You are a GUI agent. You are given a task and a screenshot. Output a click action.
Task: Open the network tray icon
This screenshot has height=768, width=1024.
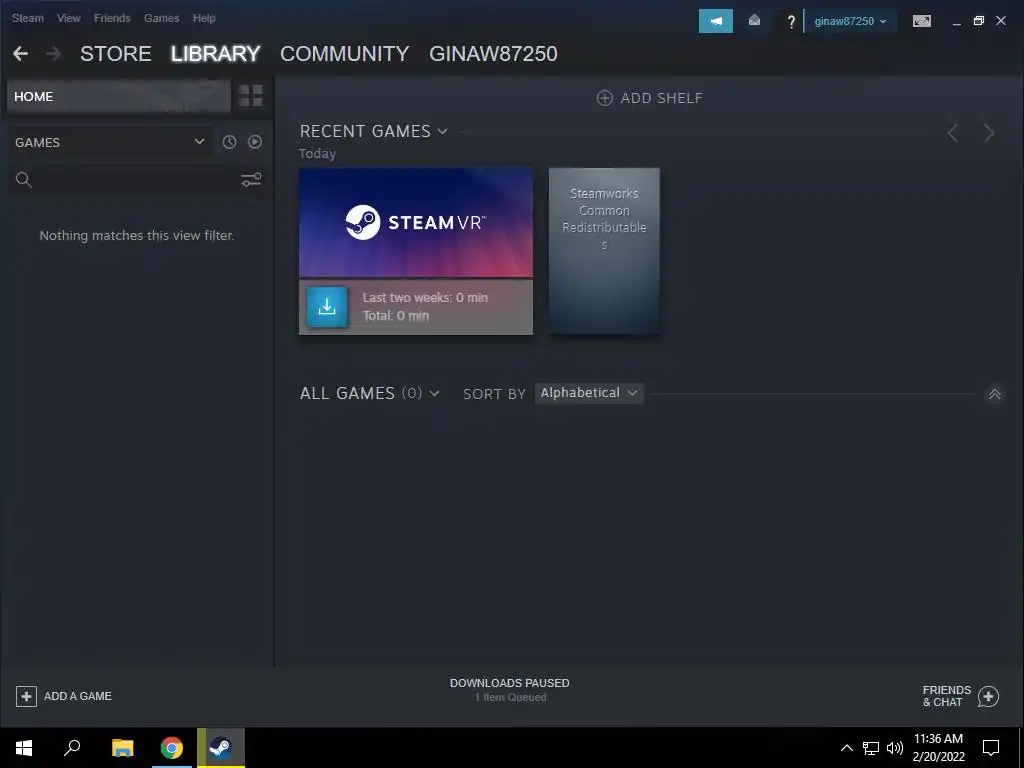(x=871, y=748)
